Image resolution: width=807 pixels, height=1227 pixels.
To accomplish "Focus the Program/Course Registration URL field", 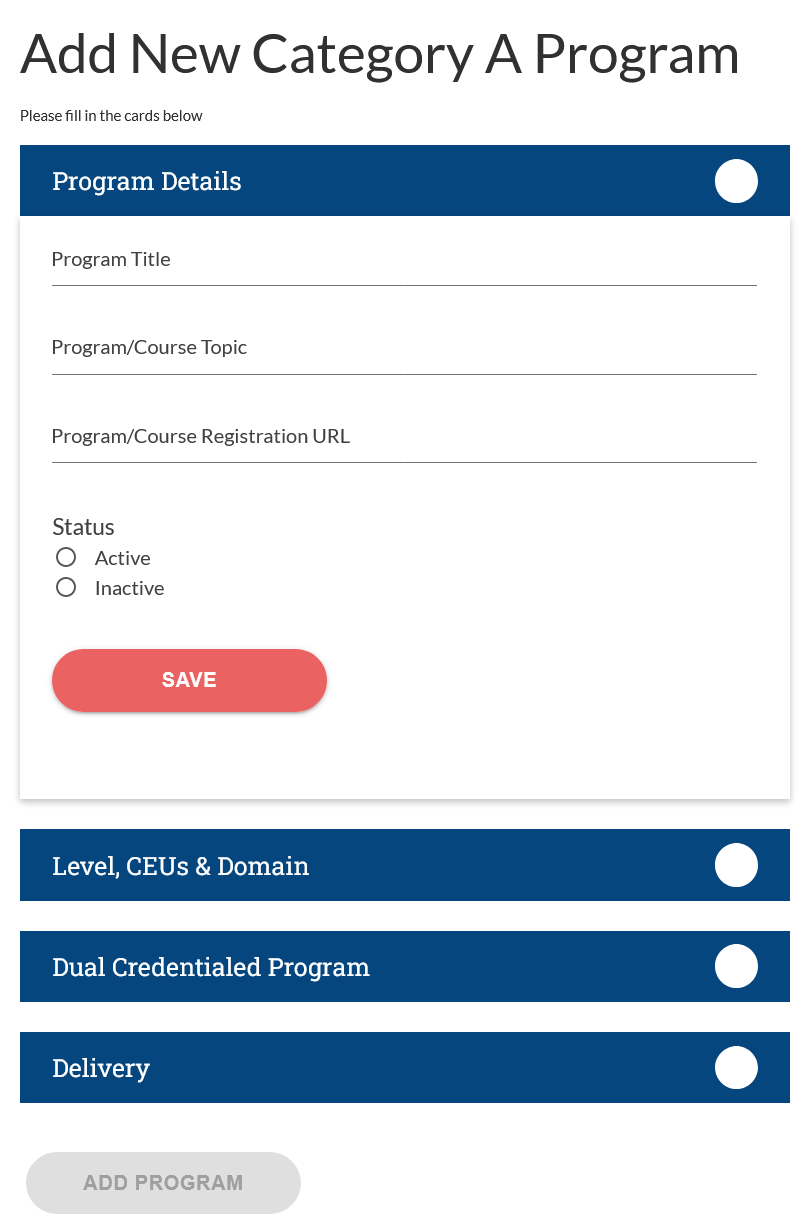I will (404, 437).
